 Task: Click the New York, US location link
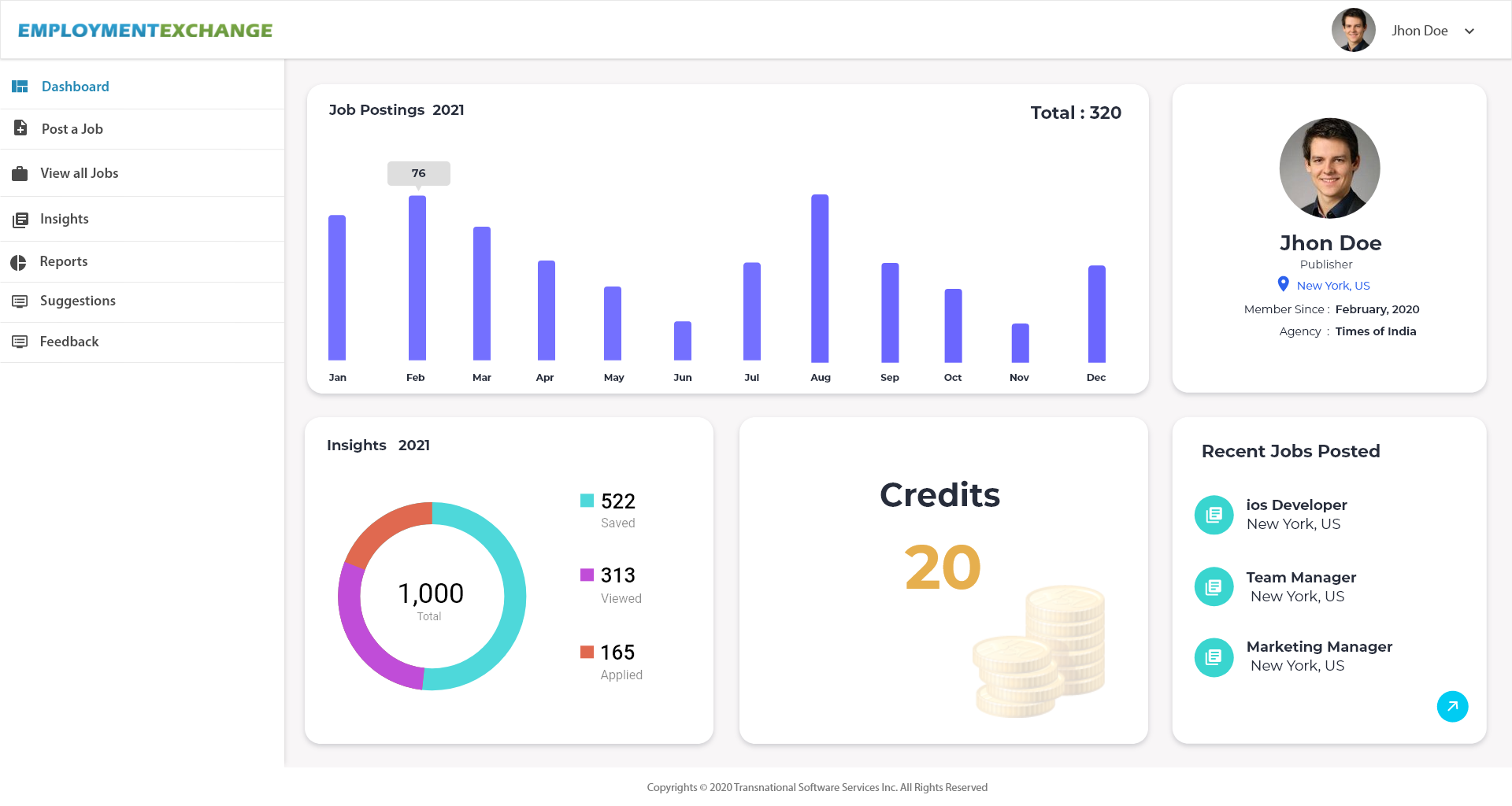1332,285
